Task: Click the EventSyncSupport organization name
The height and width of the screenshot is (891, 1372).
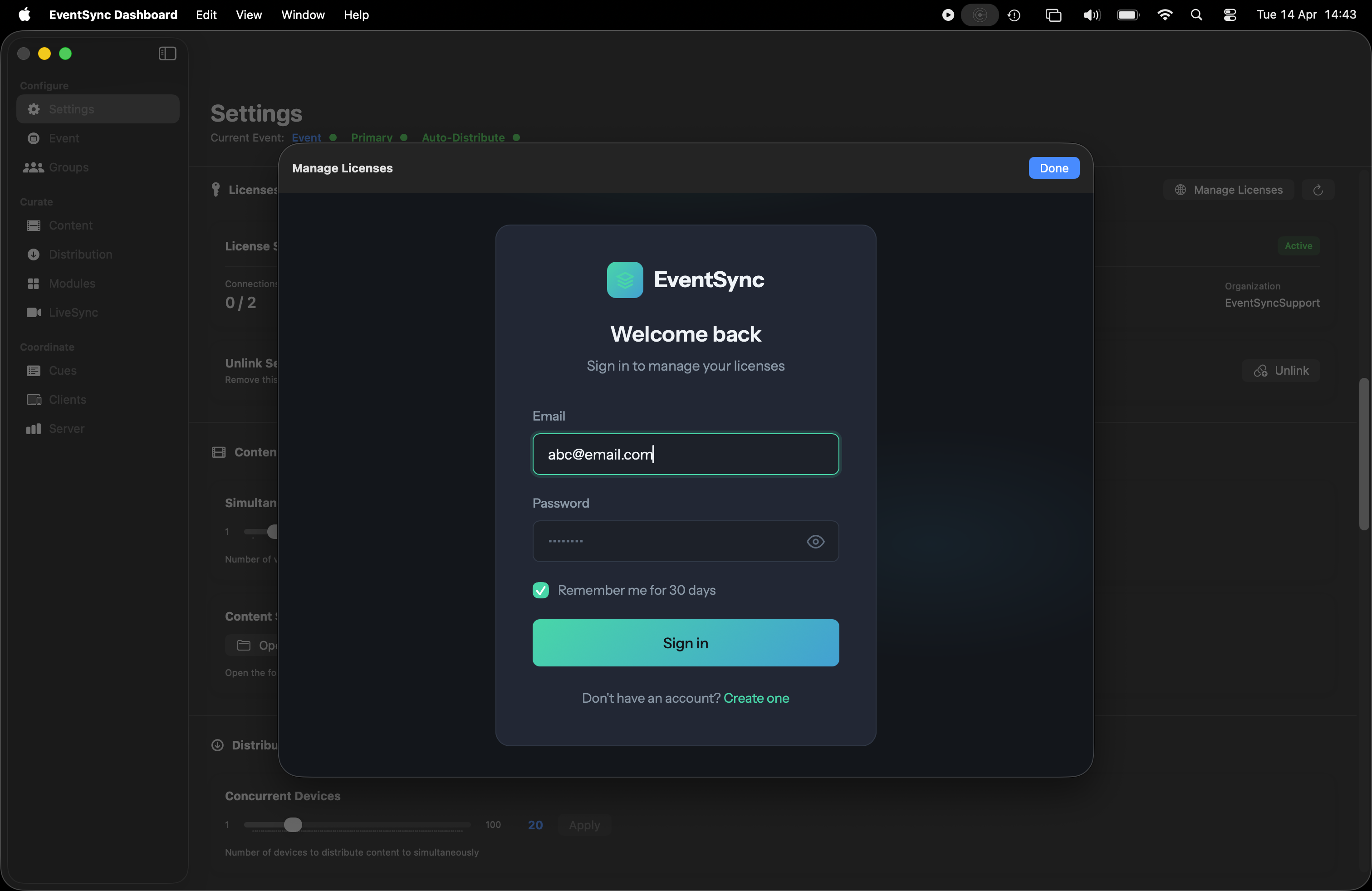Action: (x=1272, y=303)
